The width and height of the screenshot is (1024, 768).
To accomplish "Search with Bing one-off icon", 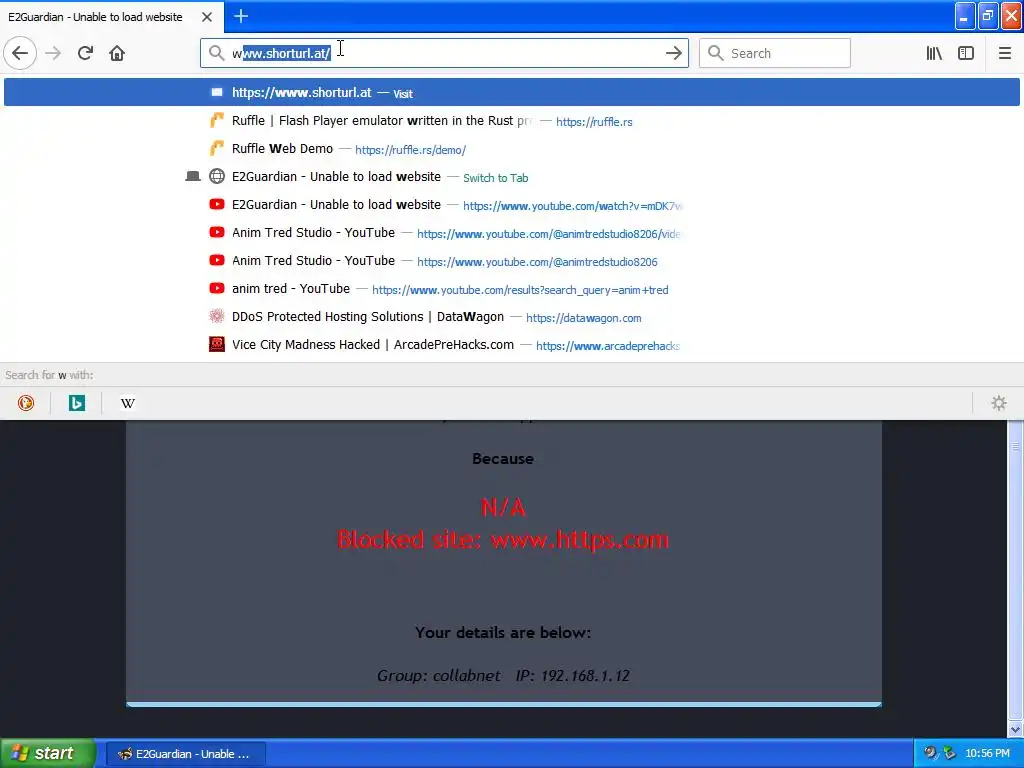I will [76, 403].
